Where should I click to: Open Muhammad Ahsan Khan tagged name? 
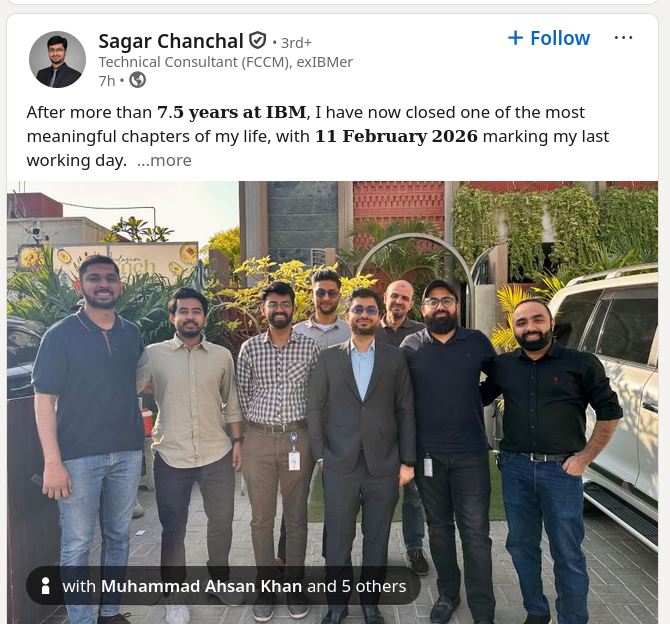click(x=201, y=586)
